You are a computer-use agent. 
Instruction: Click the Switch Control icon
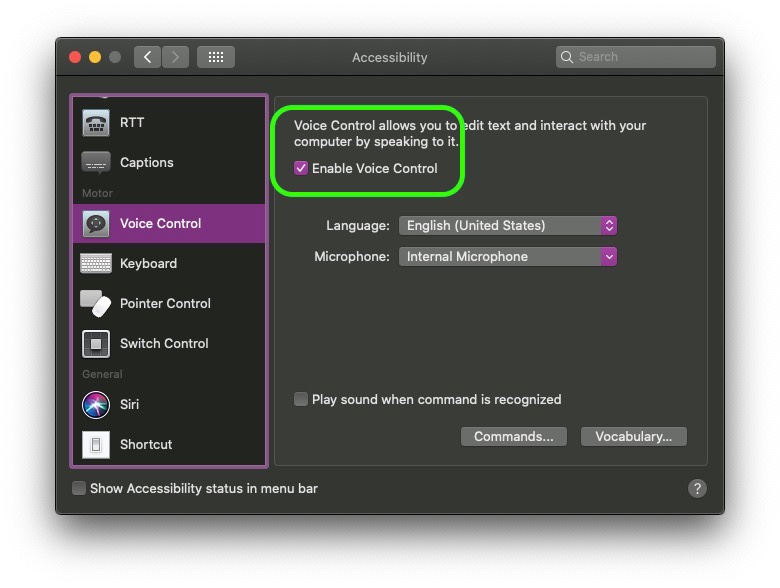pyautogui.click(x=96, y=344)
